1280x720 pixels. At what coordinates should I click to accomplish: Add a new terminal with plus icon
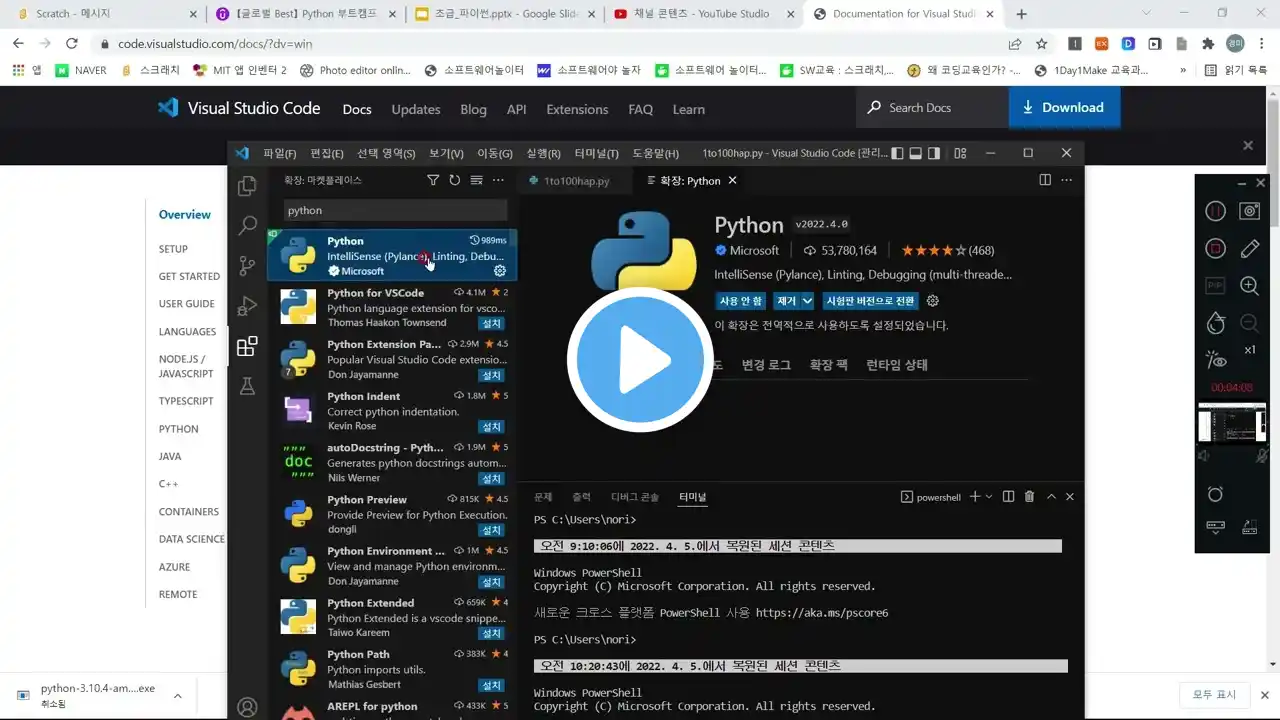point(975,497)
